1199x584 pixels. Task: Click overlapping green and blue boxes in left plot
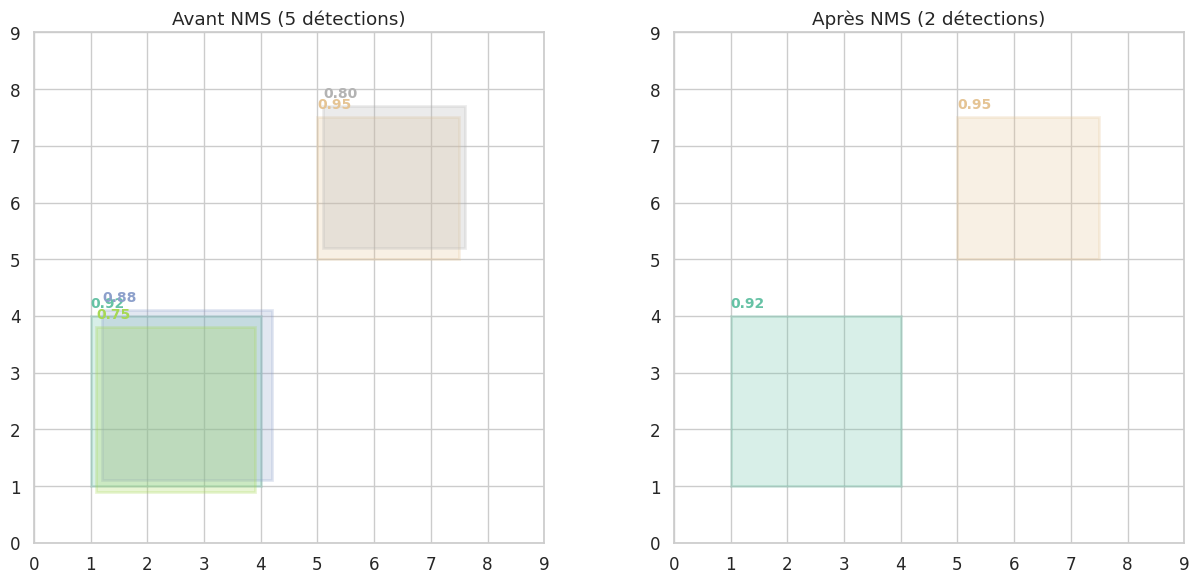tap(182, 400)
